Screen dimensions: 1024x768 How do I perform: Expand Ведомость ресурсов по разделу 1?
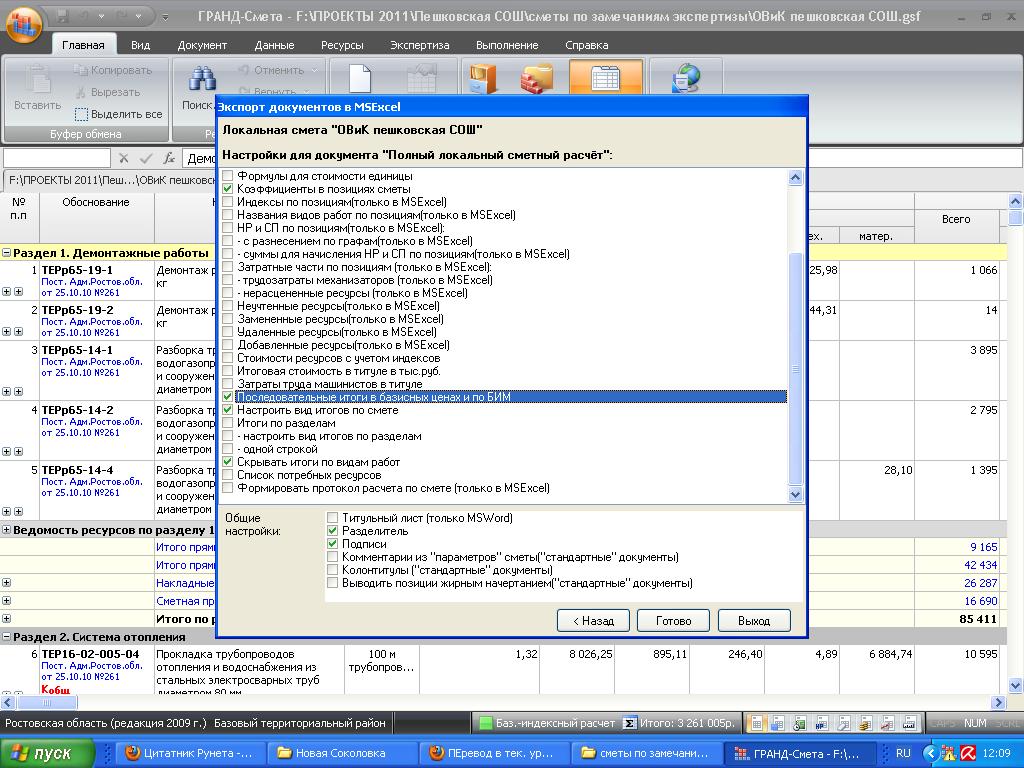(x=7, y=529)
